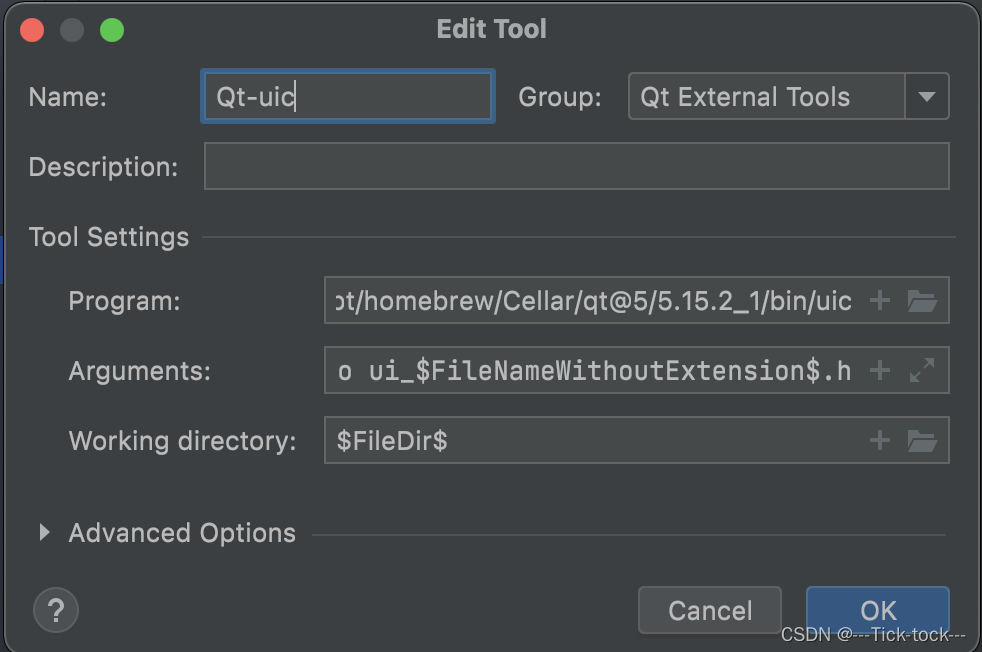
Task: Click the plus macro icon in Program field
Action: pyautogui.click(x=880, y=301)
